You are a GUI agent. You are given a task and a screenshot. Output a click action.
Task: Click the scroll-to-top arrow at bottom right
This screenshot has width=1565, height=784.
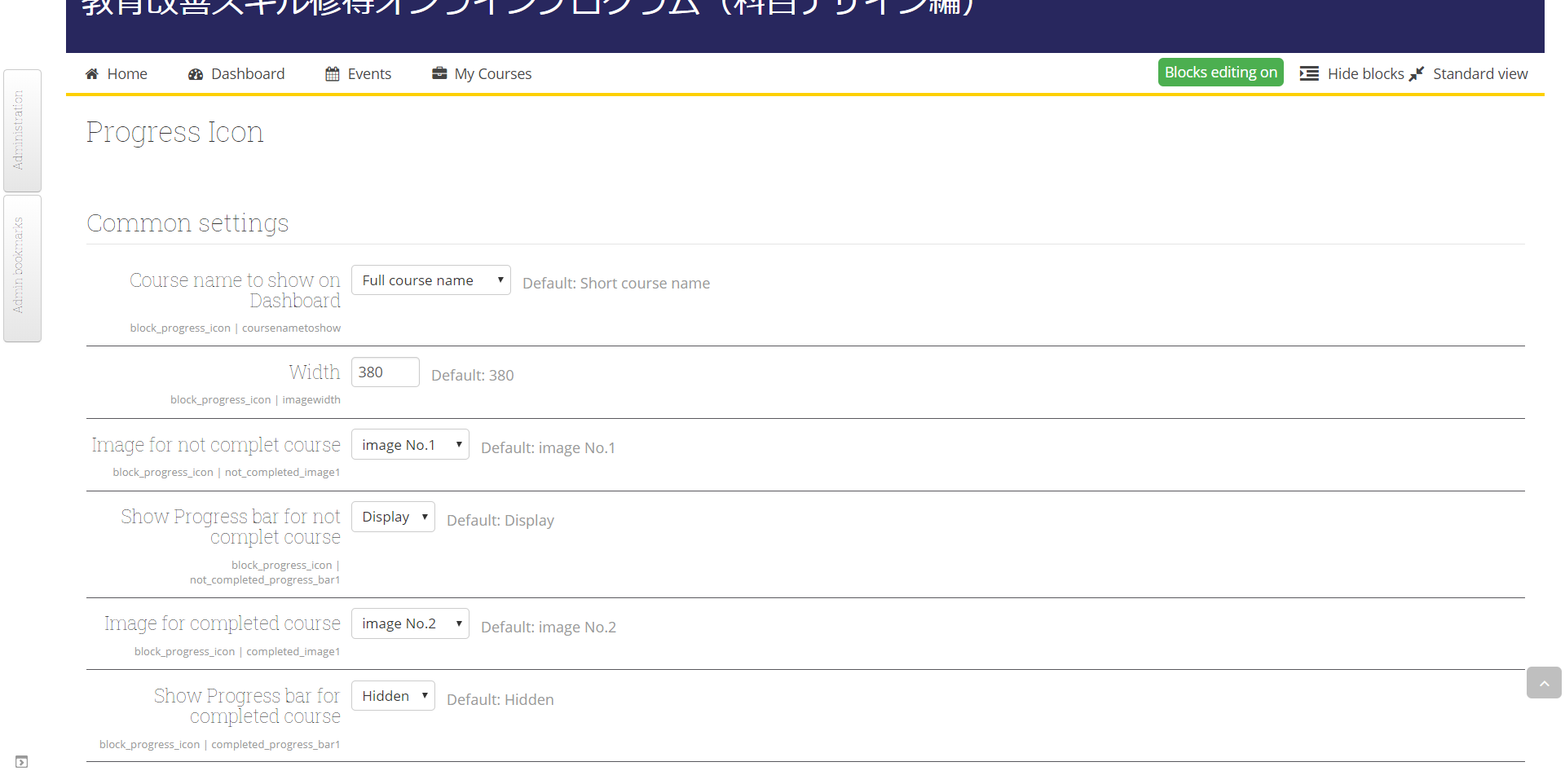pos(1544,683)
